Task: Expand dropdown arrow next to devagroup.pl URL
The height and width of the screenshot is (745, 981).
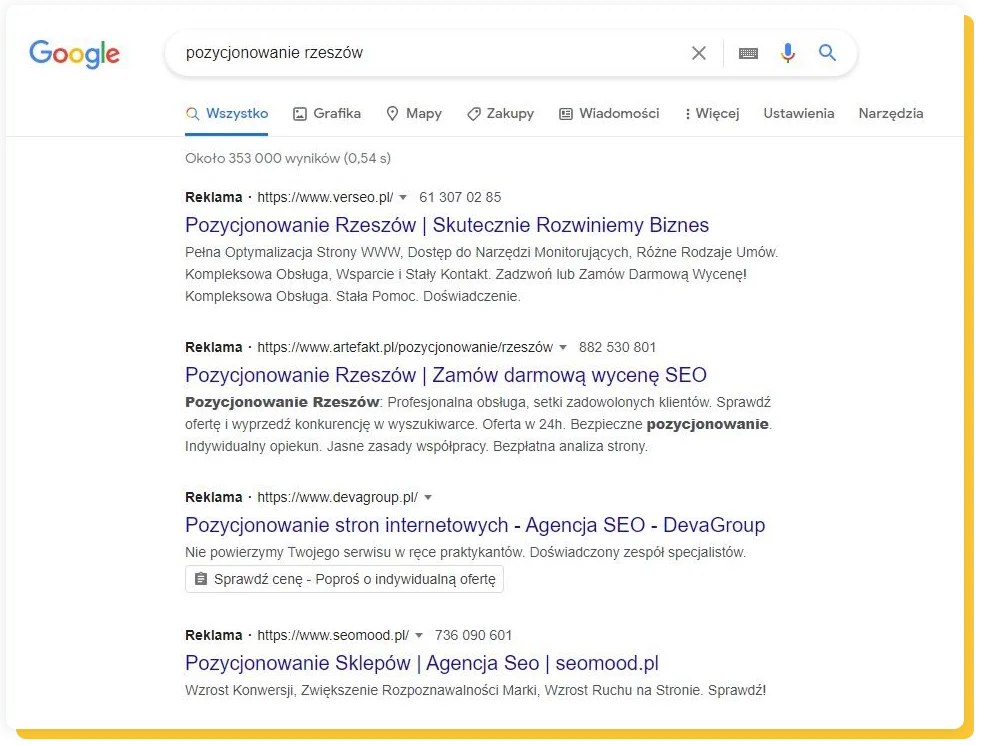Action: tap(428, 498)
